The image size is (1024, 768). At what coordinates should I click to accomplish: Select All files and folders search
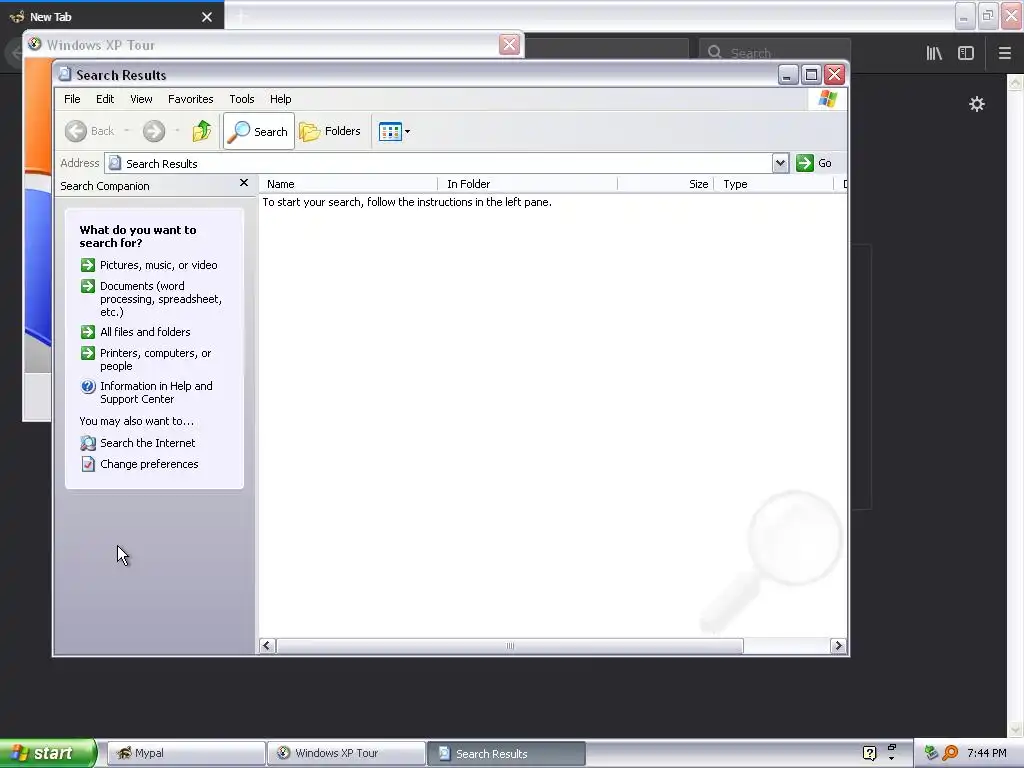[145, 332]
